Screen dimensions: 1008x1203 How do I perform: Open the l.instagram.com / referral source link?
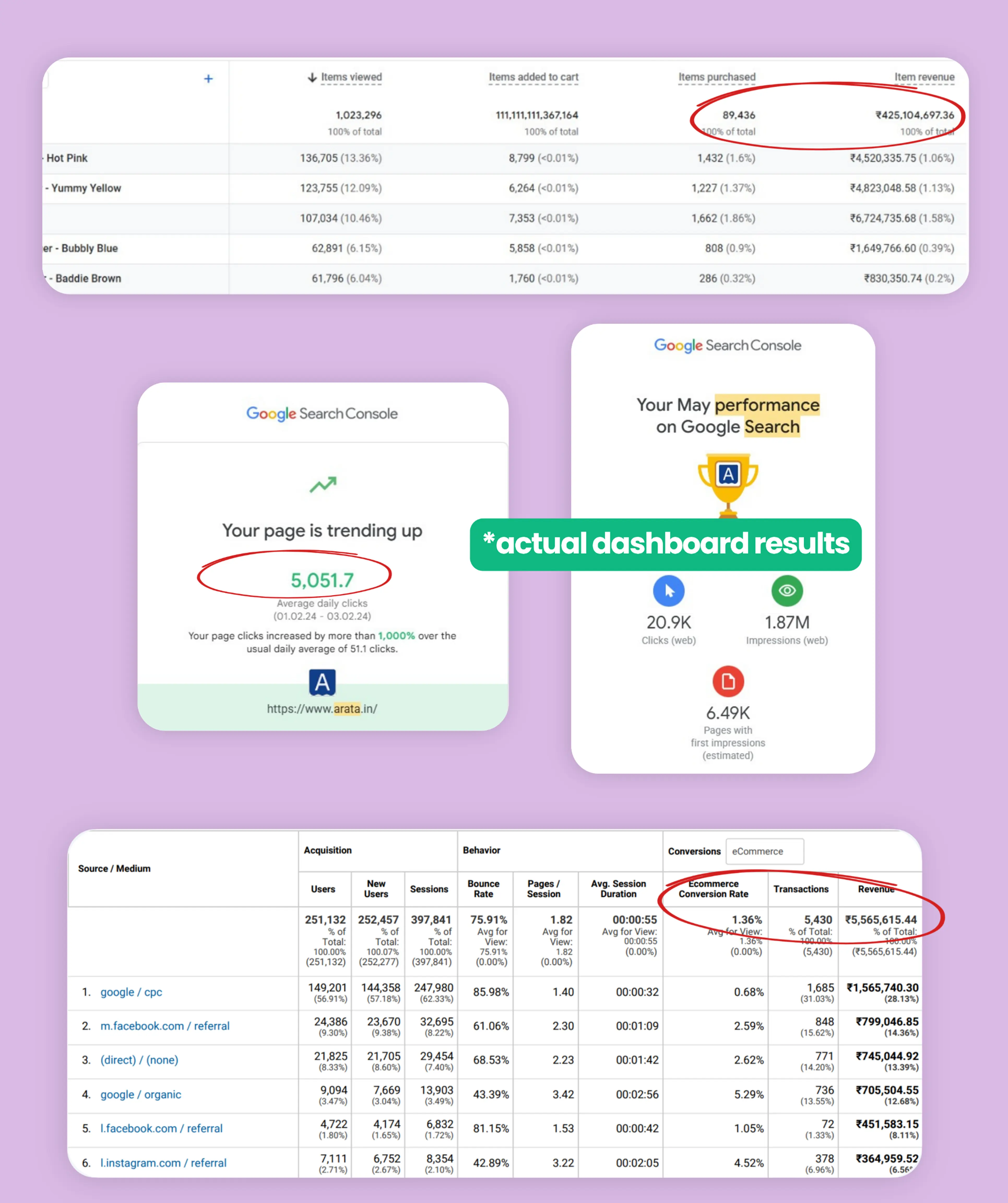(x=163, y=1162)
